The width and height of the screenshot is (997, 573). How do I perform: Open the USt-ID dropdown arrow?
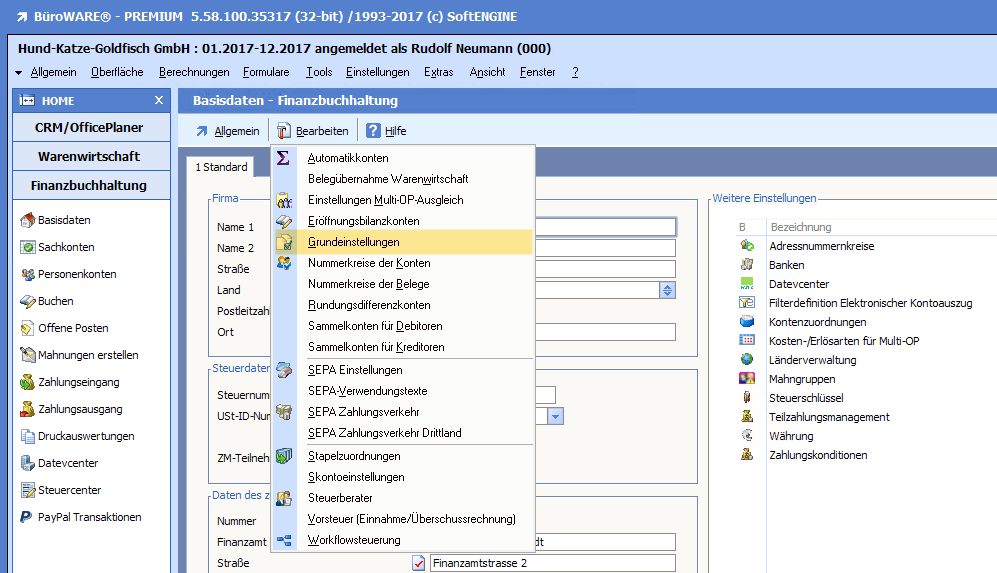point(555,416)
